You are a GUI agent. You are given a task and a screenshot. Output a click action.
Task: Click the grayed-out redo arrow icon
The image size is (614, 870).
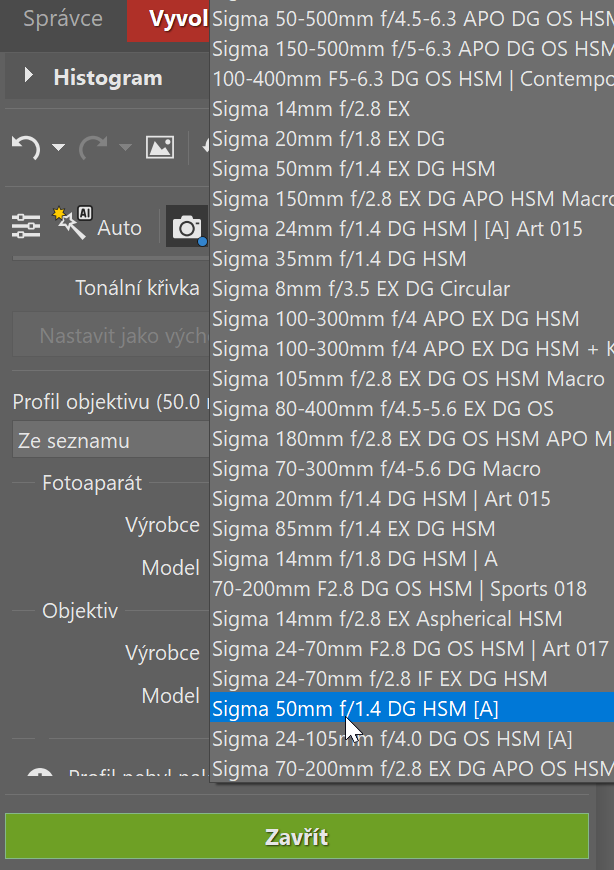[92, 148]
